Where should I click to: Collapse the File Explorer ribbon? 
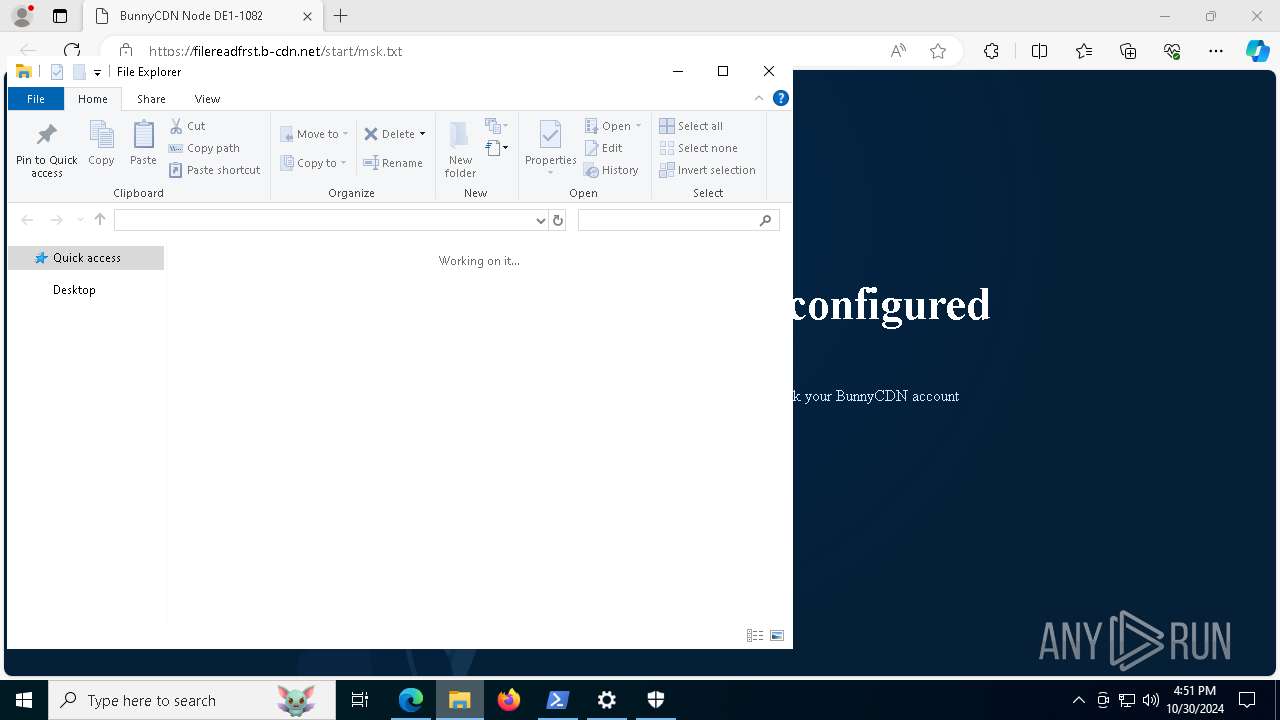(759, 98)
